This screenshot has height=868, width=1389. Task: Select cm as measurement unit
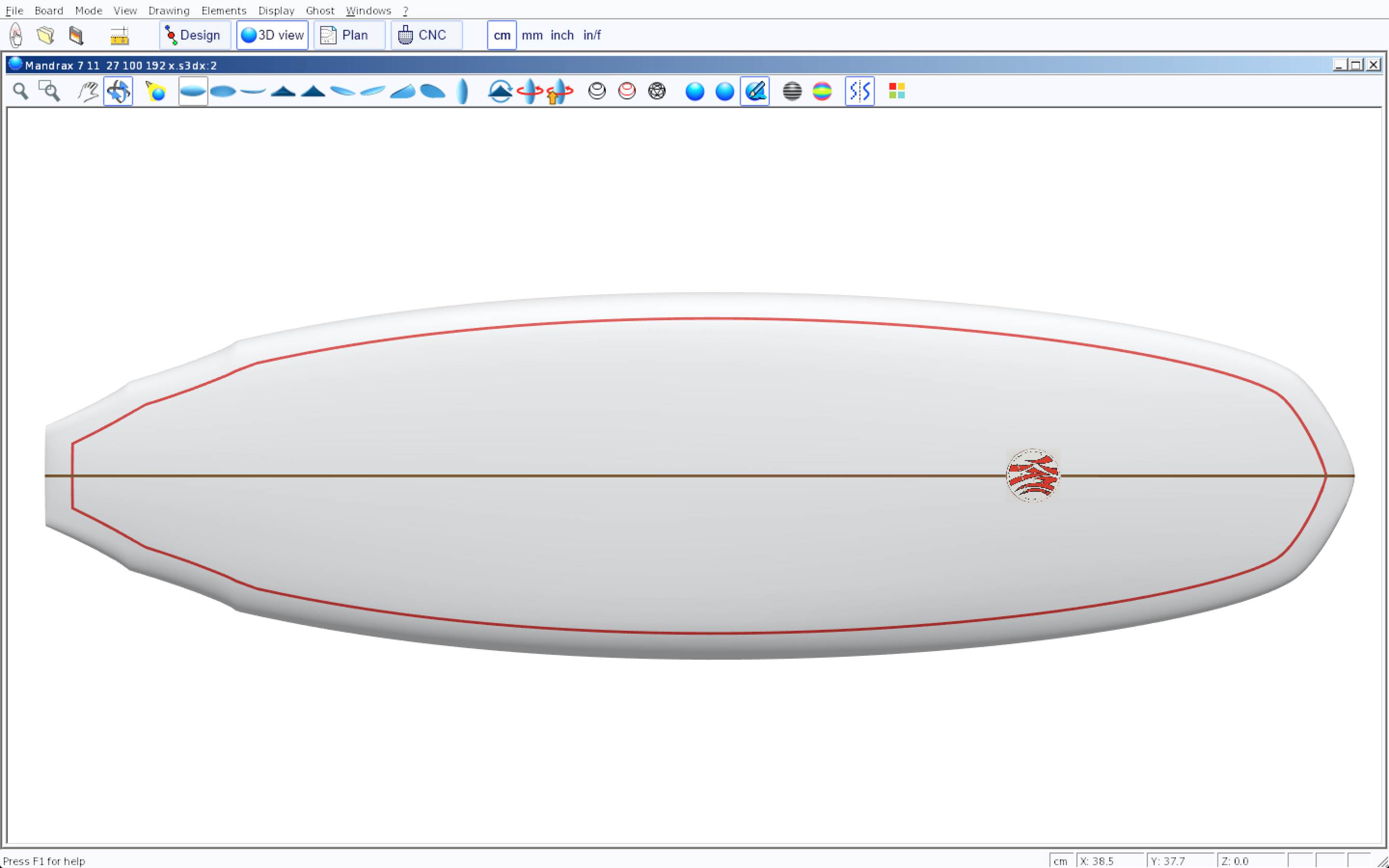(x=502, y=36)
